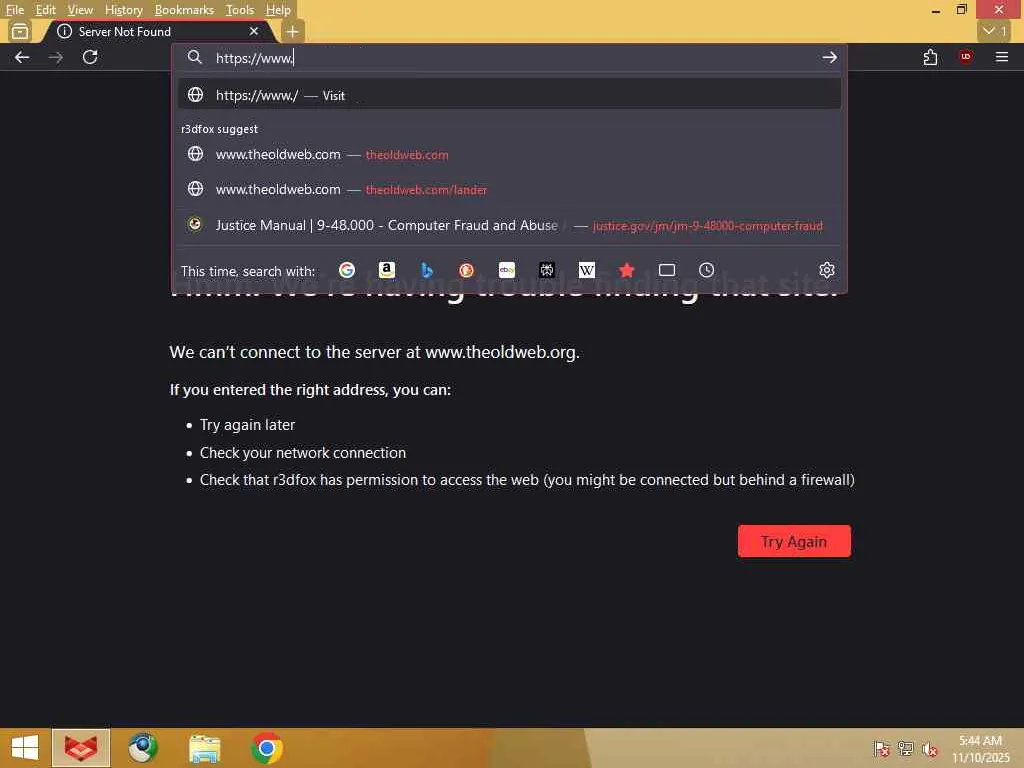Choose the https://www./ Visit suggestion
The width and height of the screenshot is (1024, 768).
509,95
